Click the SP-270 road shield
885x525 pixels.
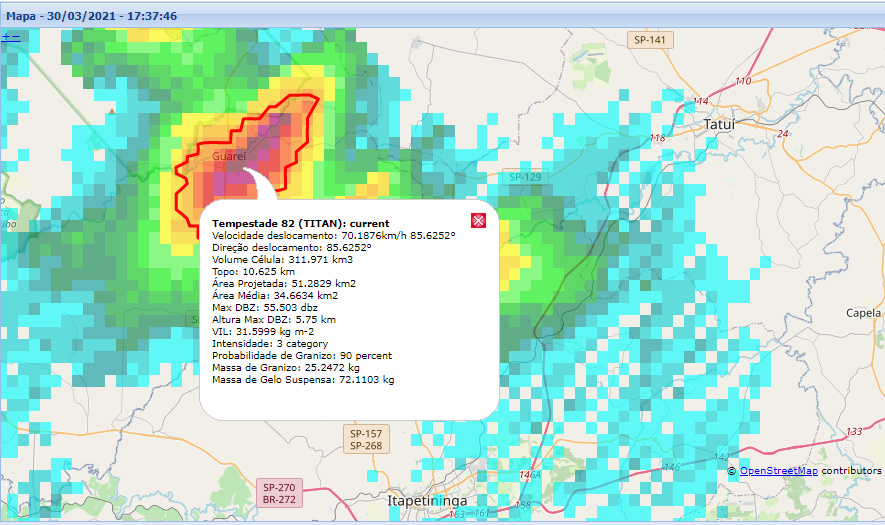coord(280,486)
